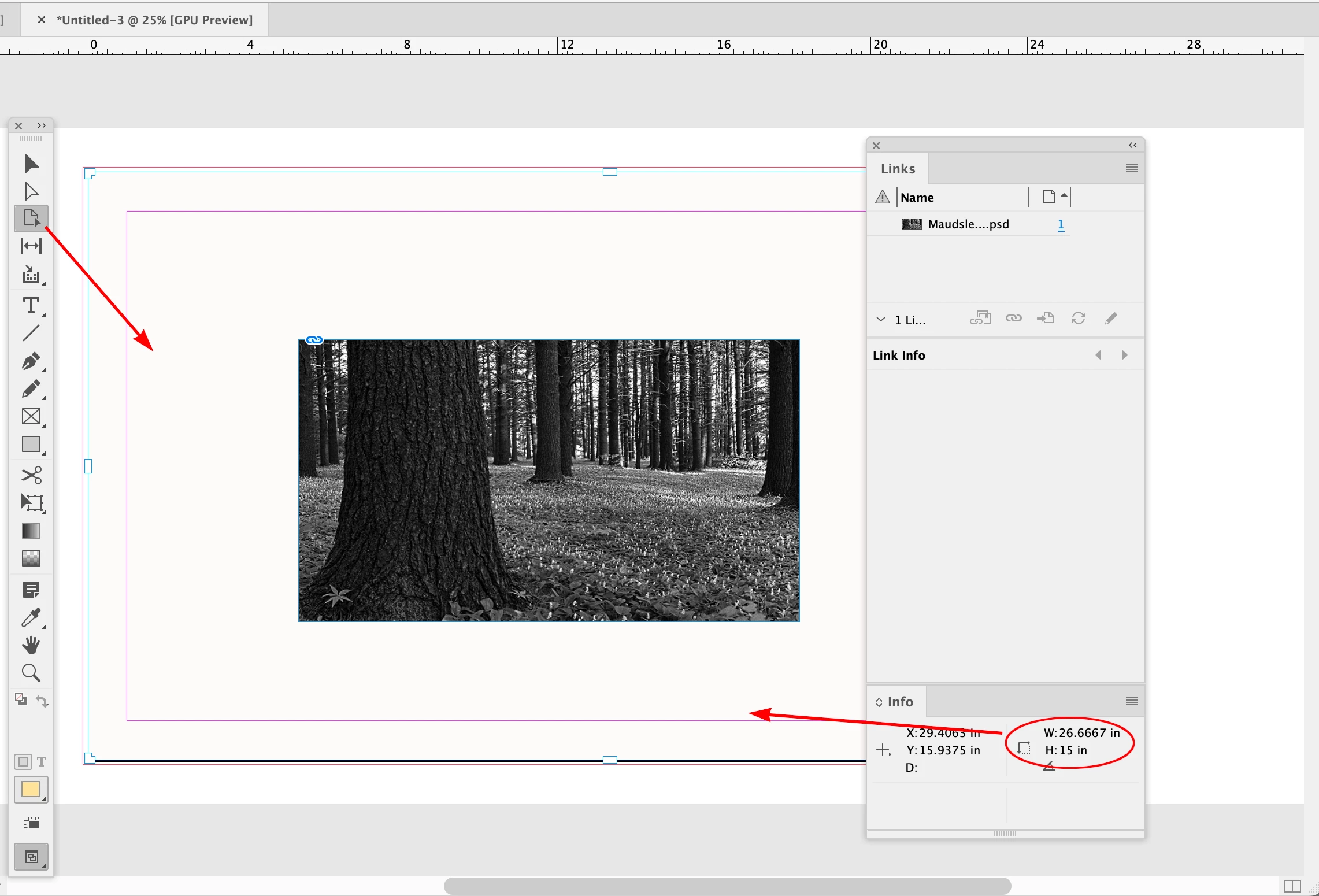1319x896 pixels.
Task: Click page number 1 link for Maudsle psd
Action: click(x=1061, y=224)
